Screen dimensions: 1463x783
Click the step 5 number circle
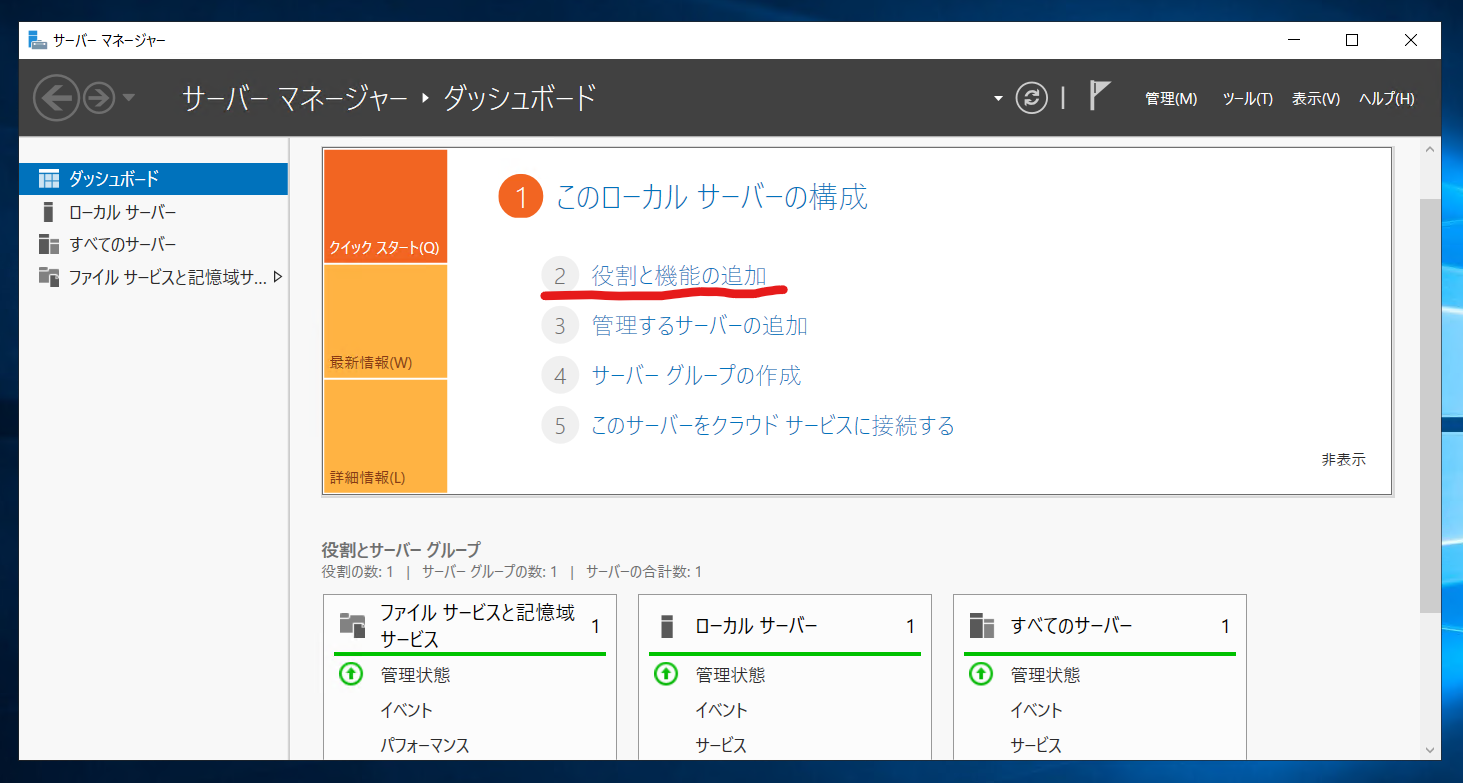point(560,426)
